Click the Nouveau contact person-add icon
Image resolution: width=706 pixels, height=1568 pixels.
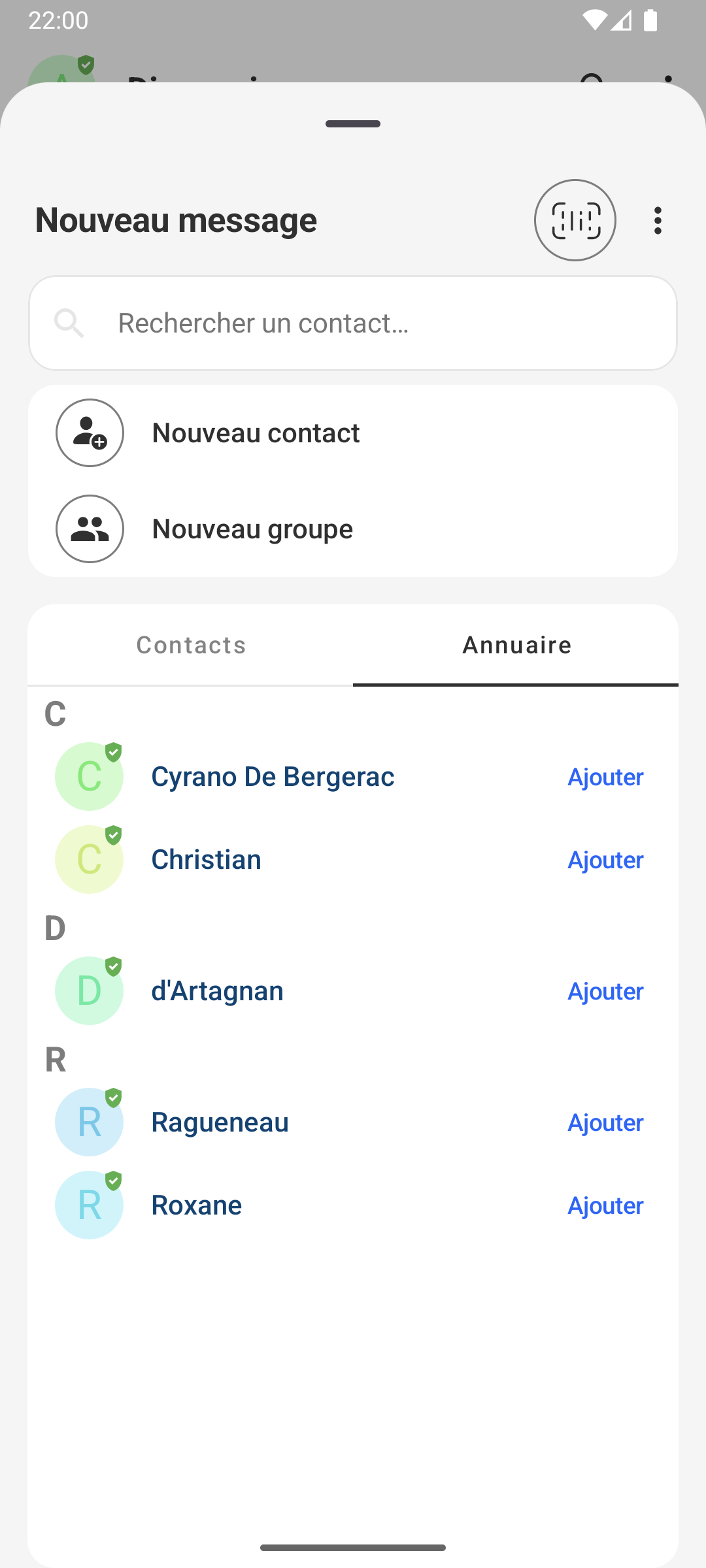90,433
